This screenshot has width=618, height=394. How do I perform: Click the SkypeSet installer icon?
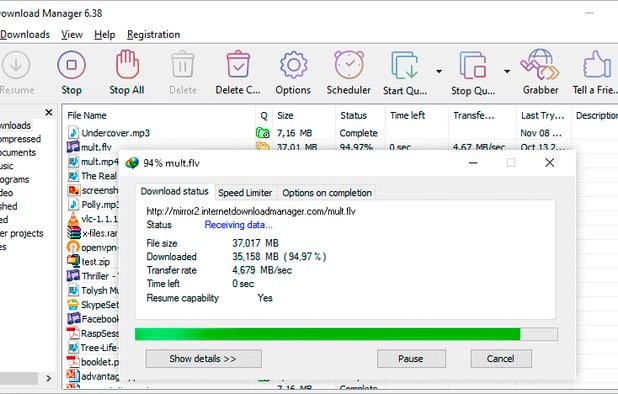(x=73, y=305)
